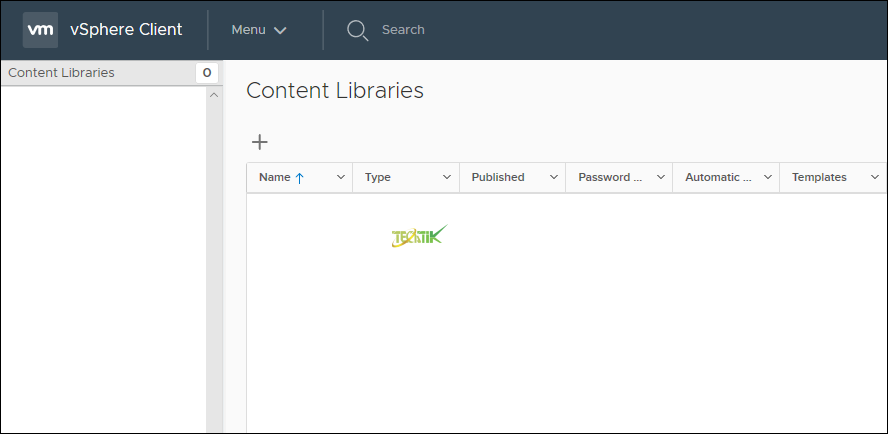Expand the Type column chevron
The height and width of the screenshot is (434, 888).
tap(447, 177)
